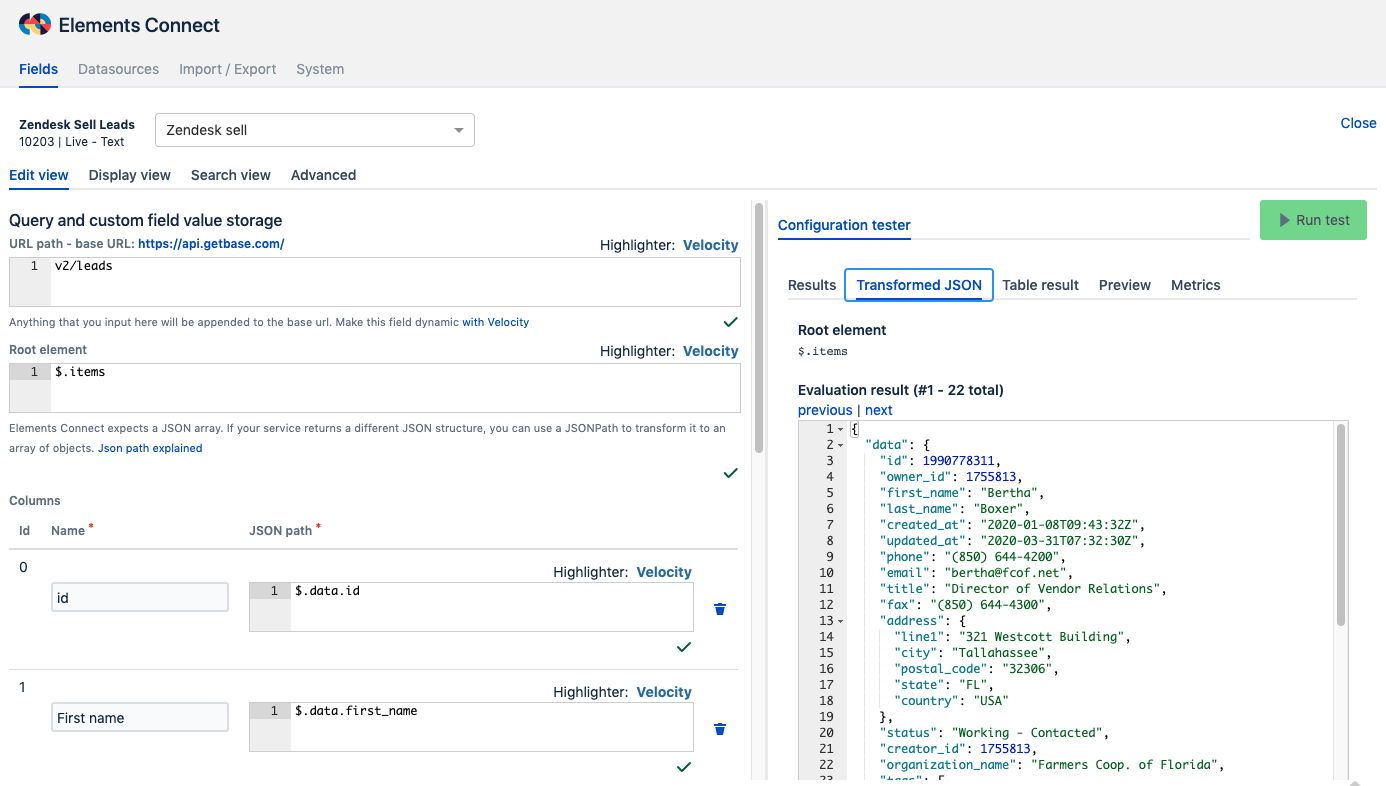Click the First name column name field
The width and height of the screenshot is (1386, 786).
click(x=140, y=718)
